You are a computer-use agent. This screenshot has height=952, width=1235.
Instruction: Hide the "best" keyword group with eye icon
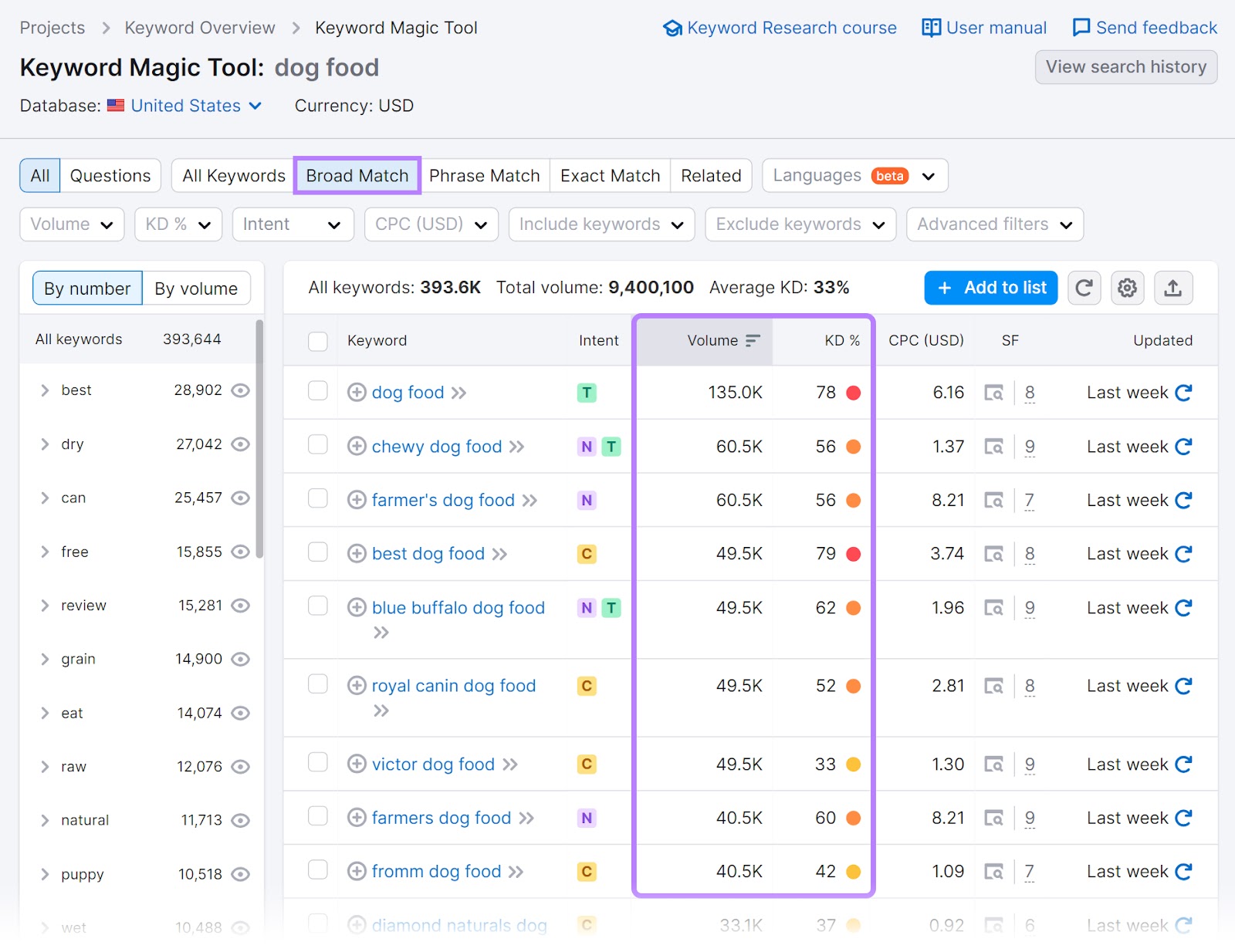pos(240,390)
